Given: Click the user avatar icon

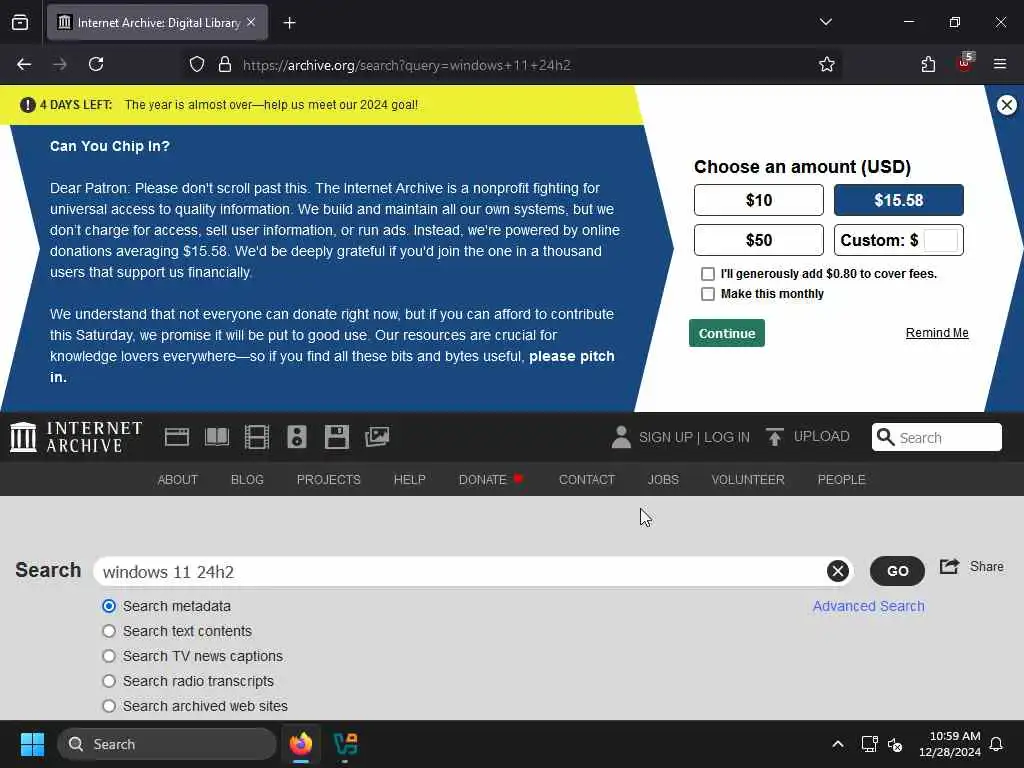Looking at the screenshot, I should click(621, 437).
